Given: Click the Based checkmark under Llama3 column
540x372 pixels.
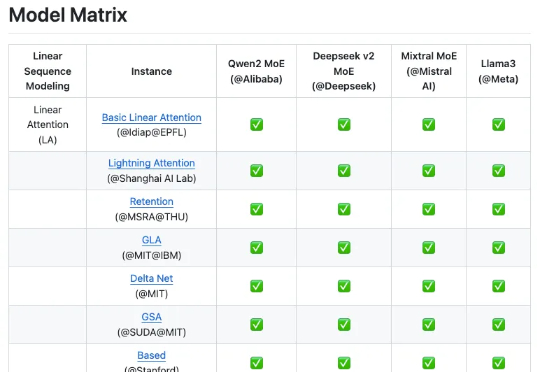Looking at the screenshot, I should coord(499,363).
